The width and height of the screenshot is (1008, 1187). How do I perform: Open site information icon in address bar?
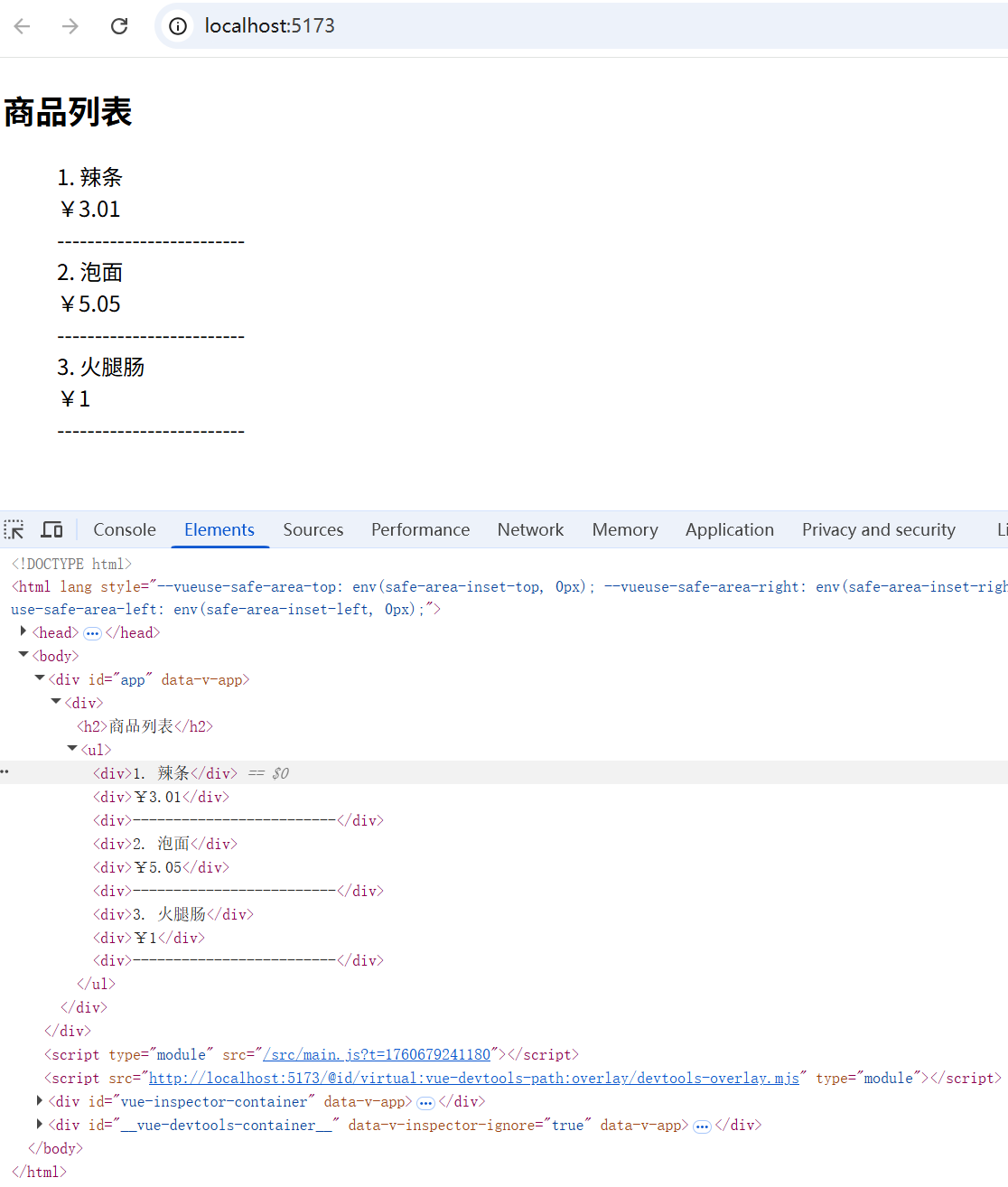pos(178,26)
